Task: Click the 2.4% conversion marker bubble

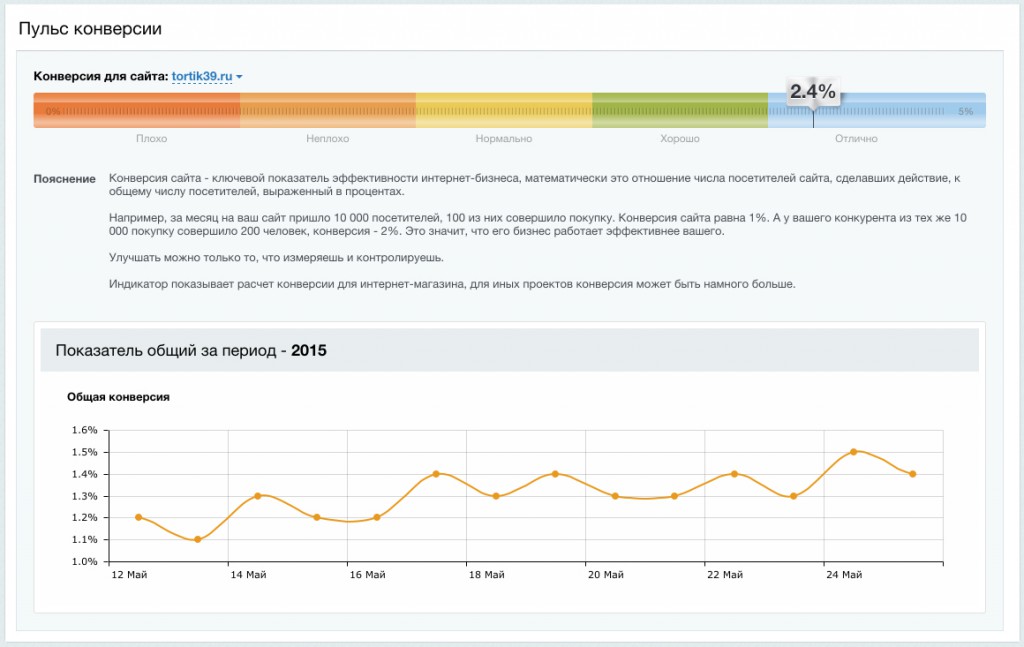Action: [x=812, y=92]
